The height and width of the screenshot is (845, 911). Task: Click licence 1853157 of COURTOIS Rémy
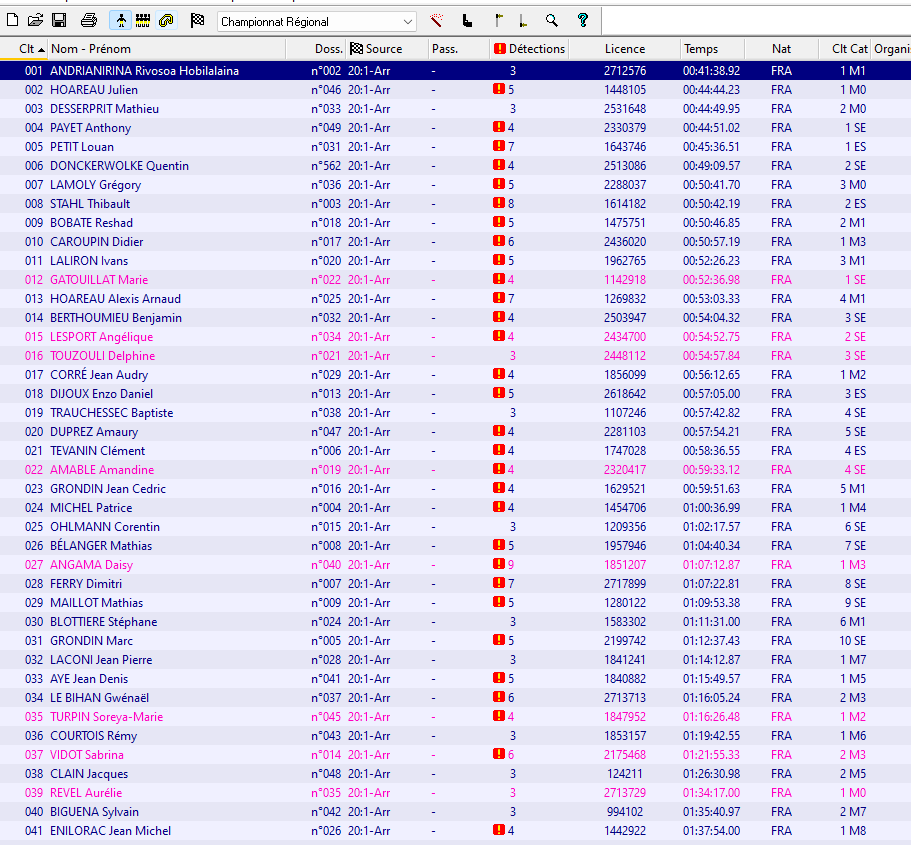tap(625, 736)
